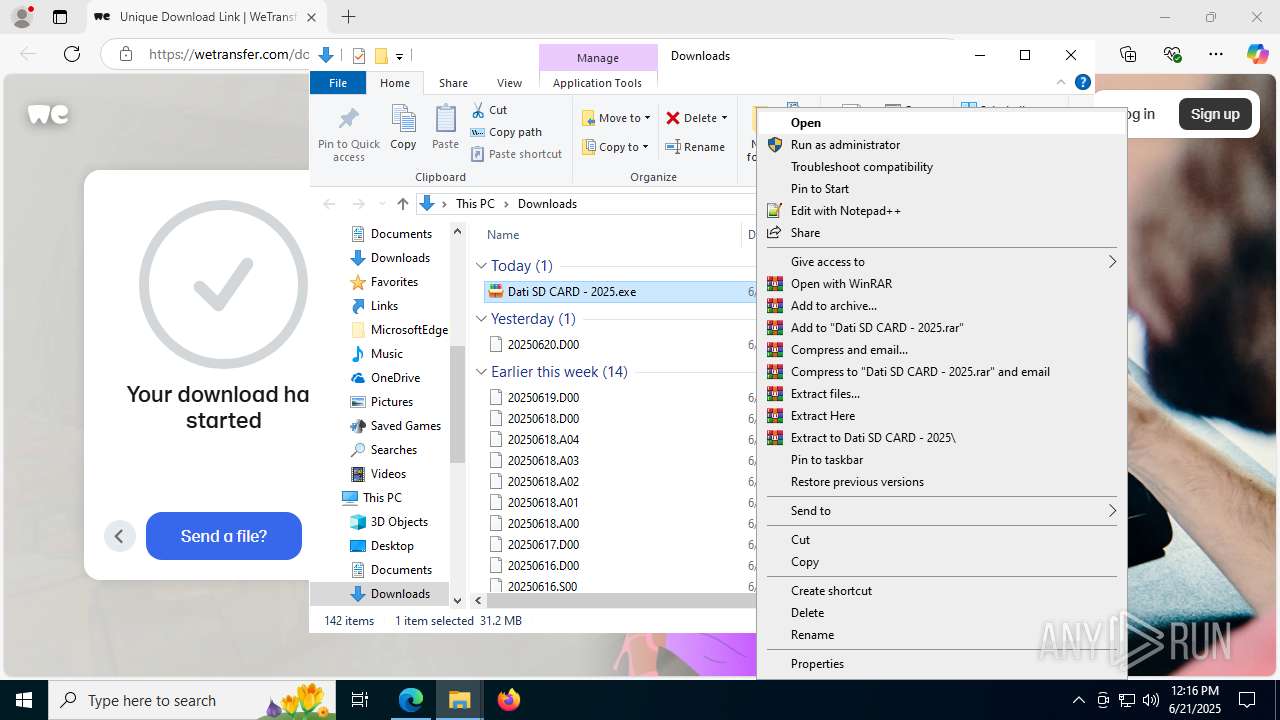Expand the Send to submenu
The width and height of the screenshot is (1280, 720).
942,511
